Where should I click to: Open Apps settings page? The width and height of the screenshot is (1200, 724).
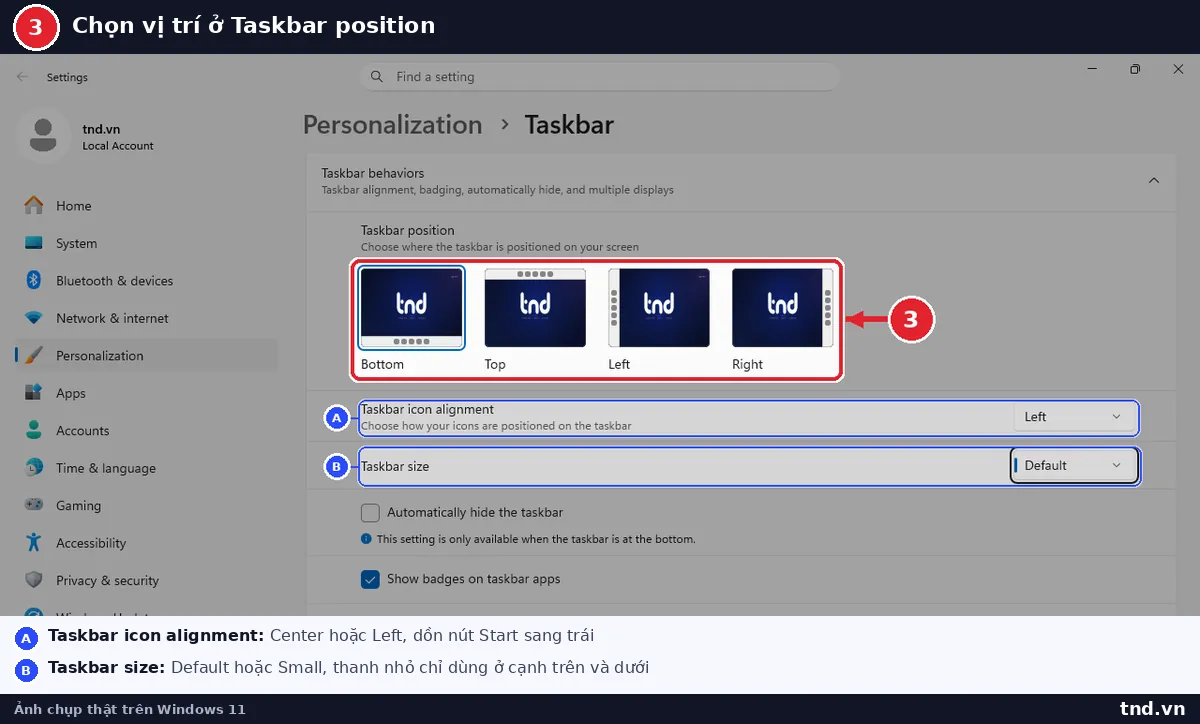[x=146, y=393]
